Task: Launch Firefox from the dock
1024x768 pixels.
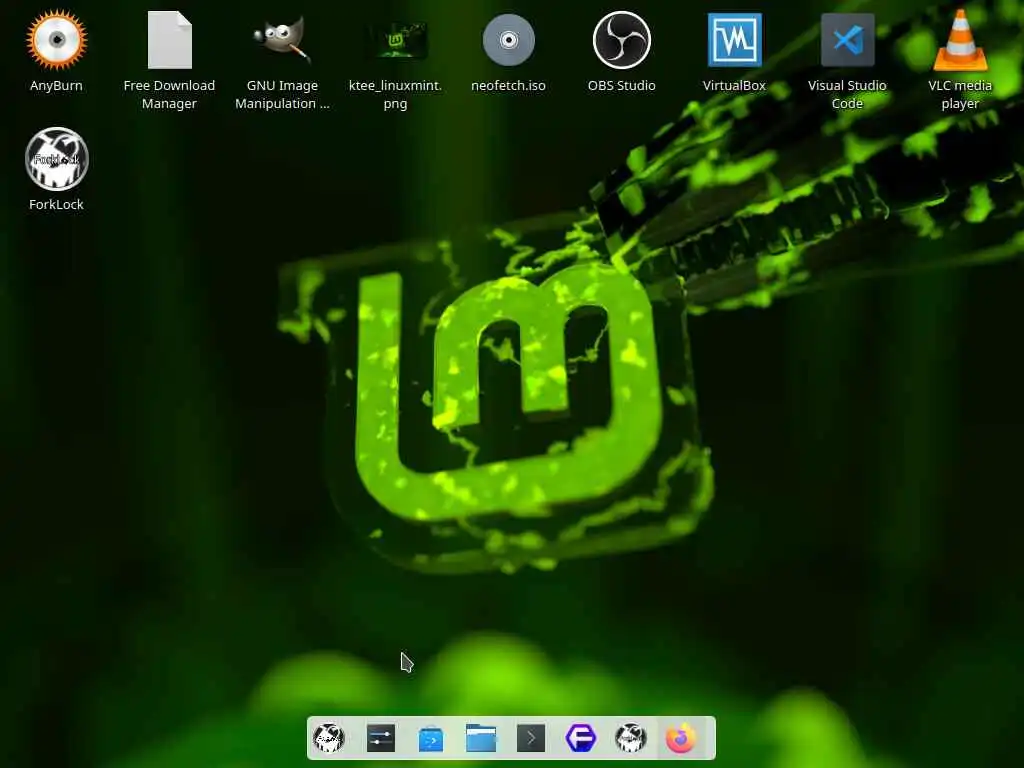Action: 680,739
